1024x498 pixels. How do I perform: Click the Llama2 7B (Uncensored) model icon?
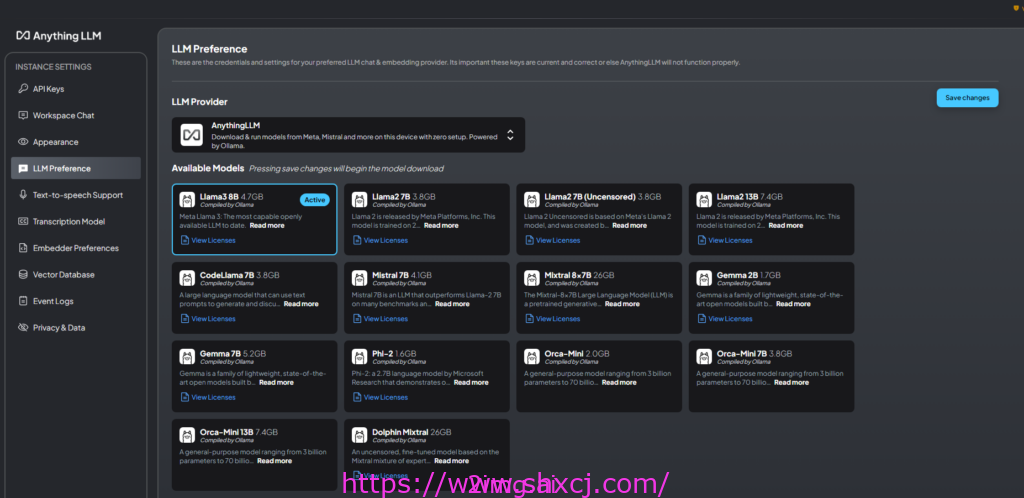pos(532,200)
